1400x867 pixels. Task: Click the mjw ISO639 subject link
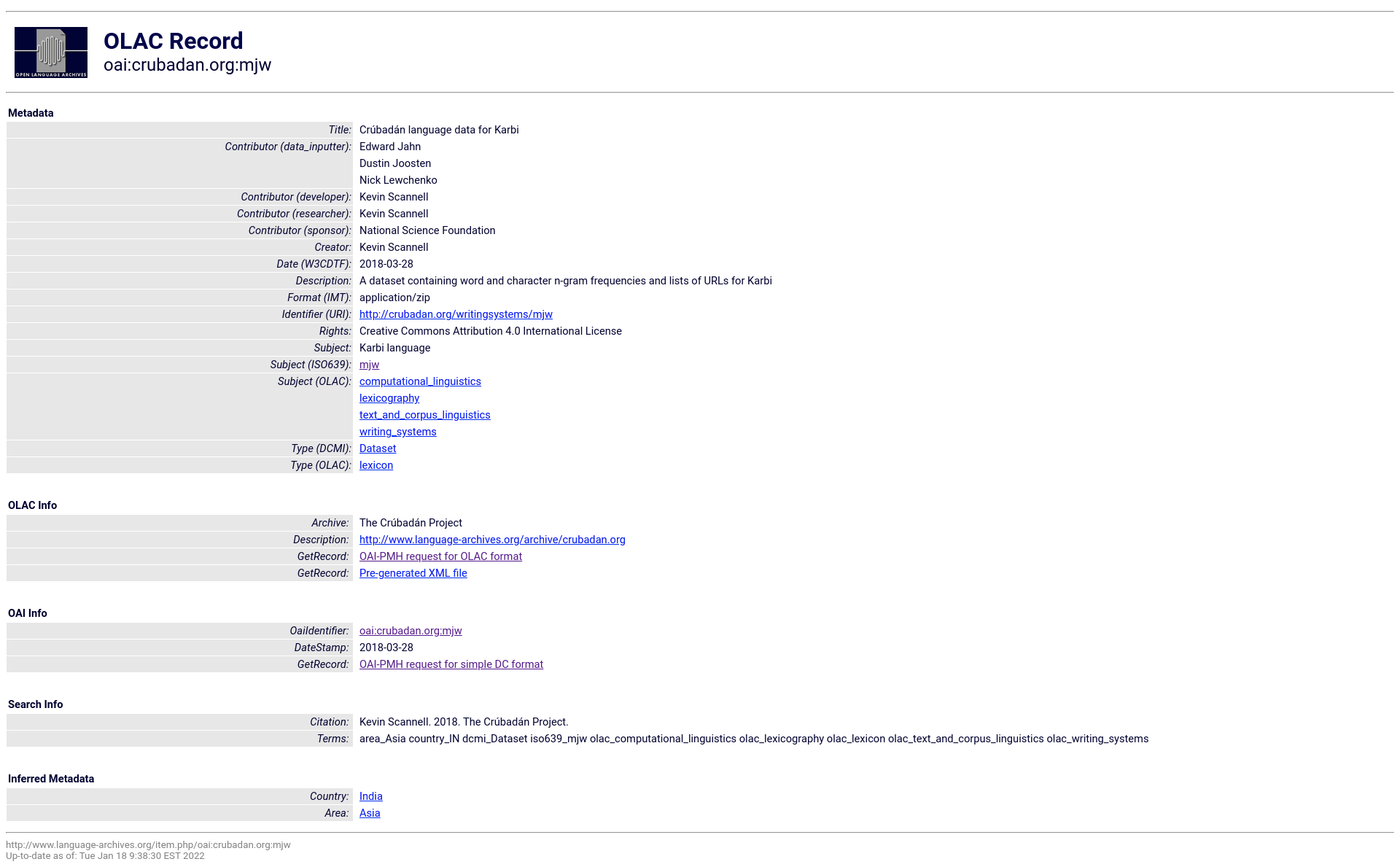click(x=369, y=365)
